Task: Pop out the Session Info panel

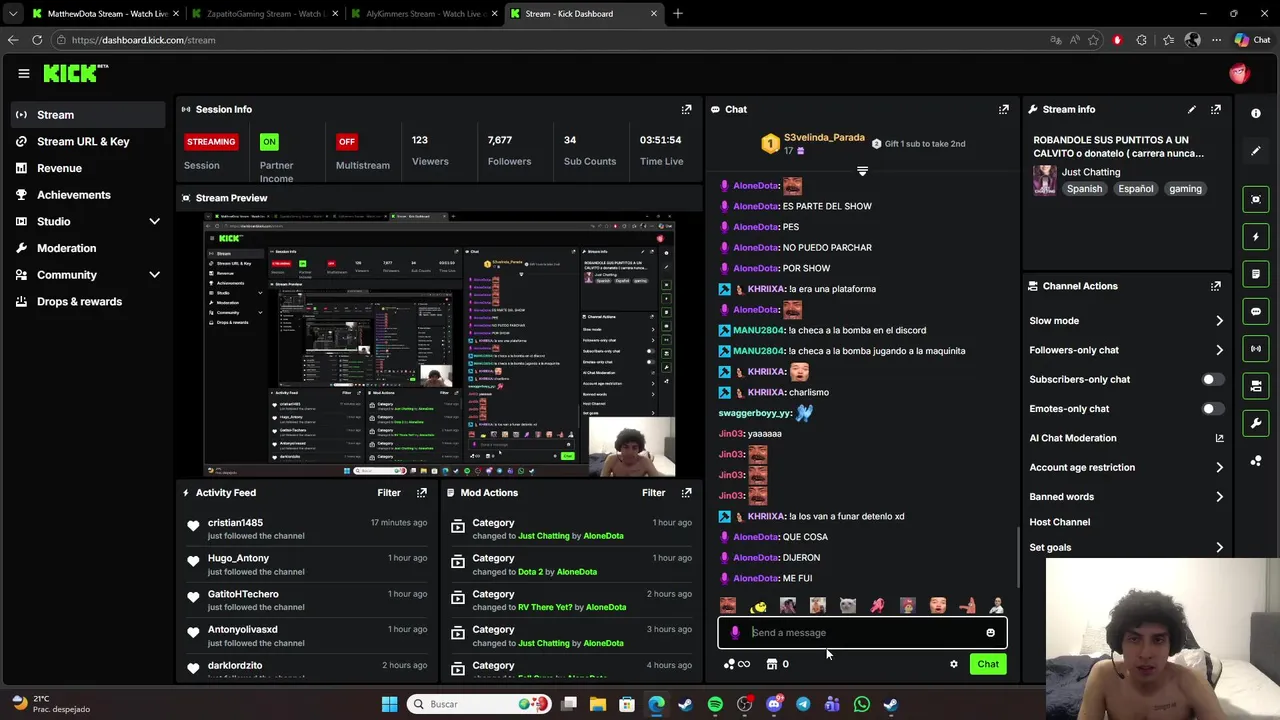Action: pyautogui.click(x=686, y=109)
